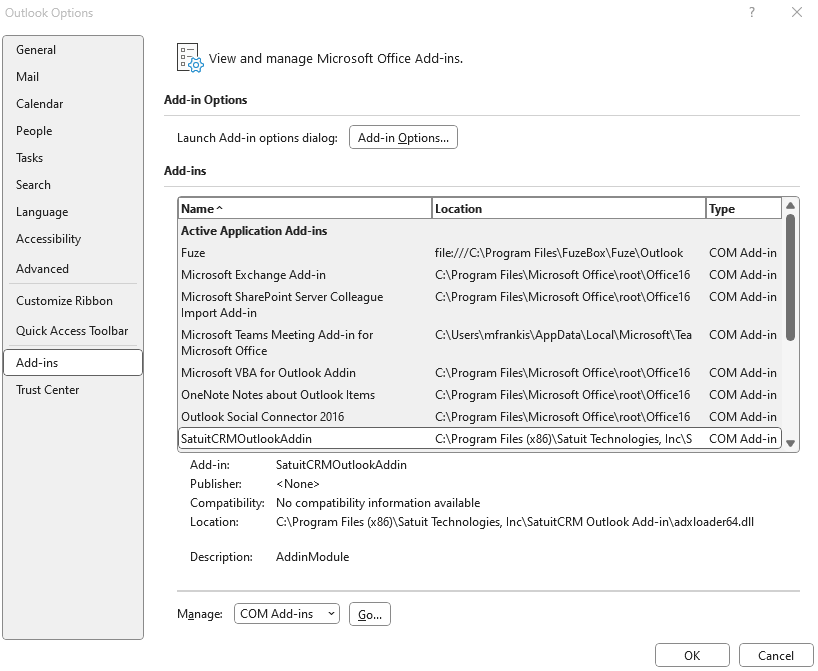Open Quick Access Toolbar settings

(x=73, y=331)
